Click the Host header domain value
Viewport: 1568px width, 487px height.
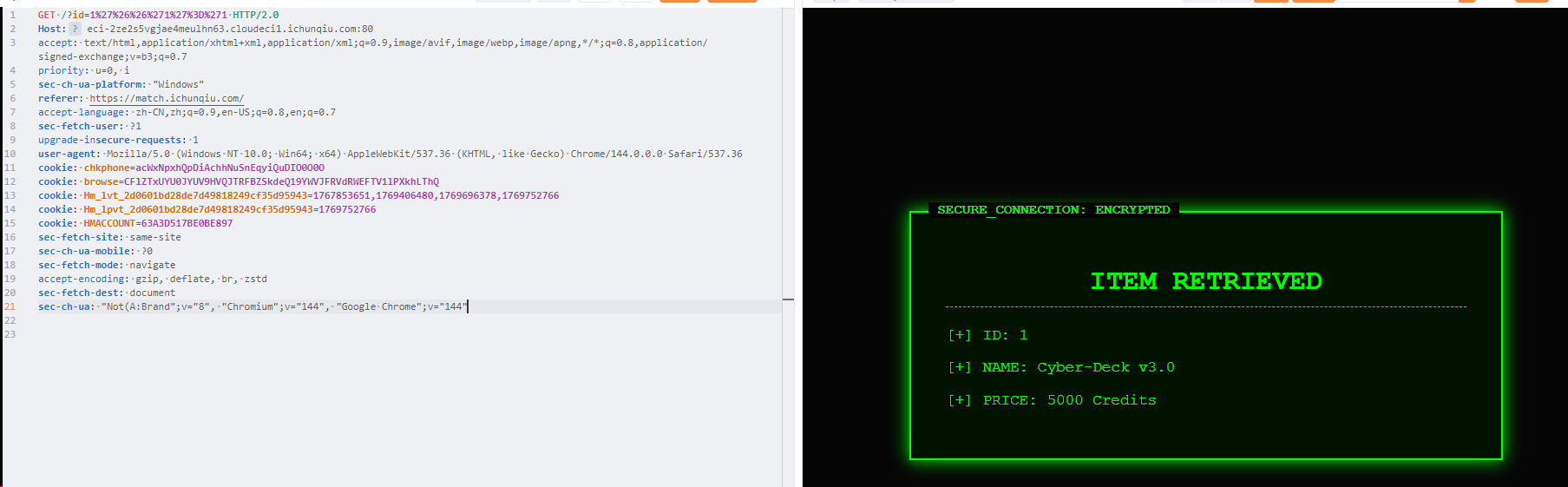point(230,29)
